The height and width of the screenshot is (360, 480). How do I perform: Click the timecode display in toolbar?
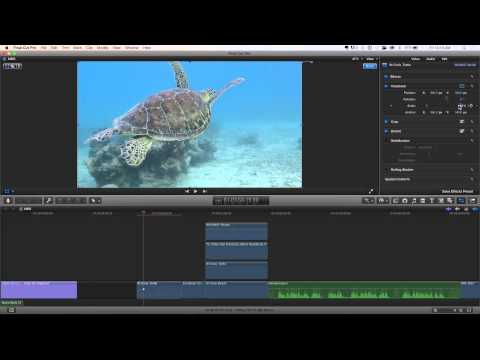(x=241, y=200)
